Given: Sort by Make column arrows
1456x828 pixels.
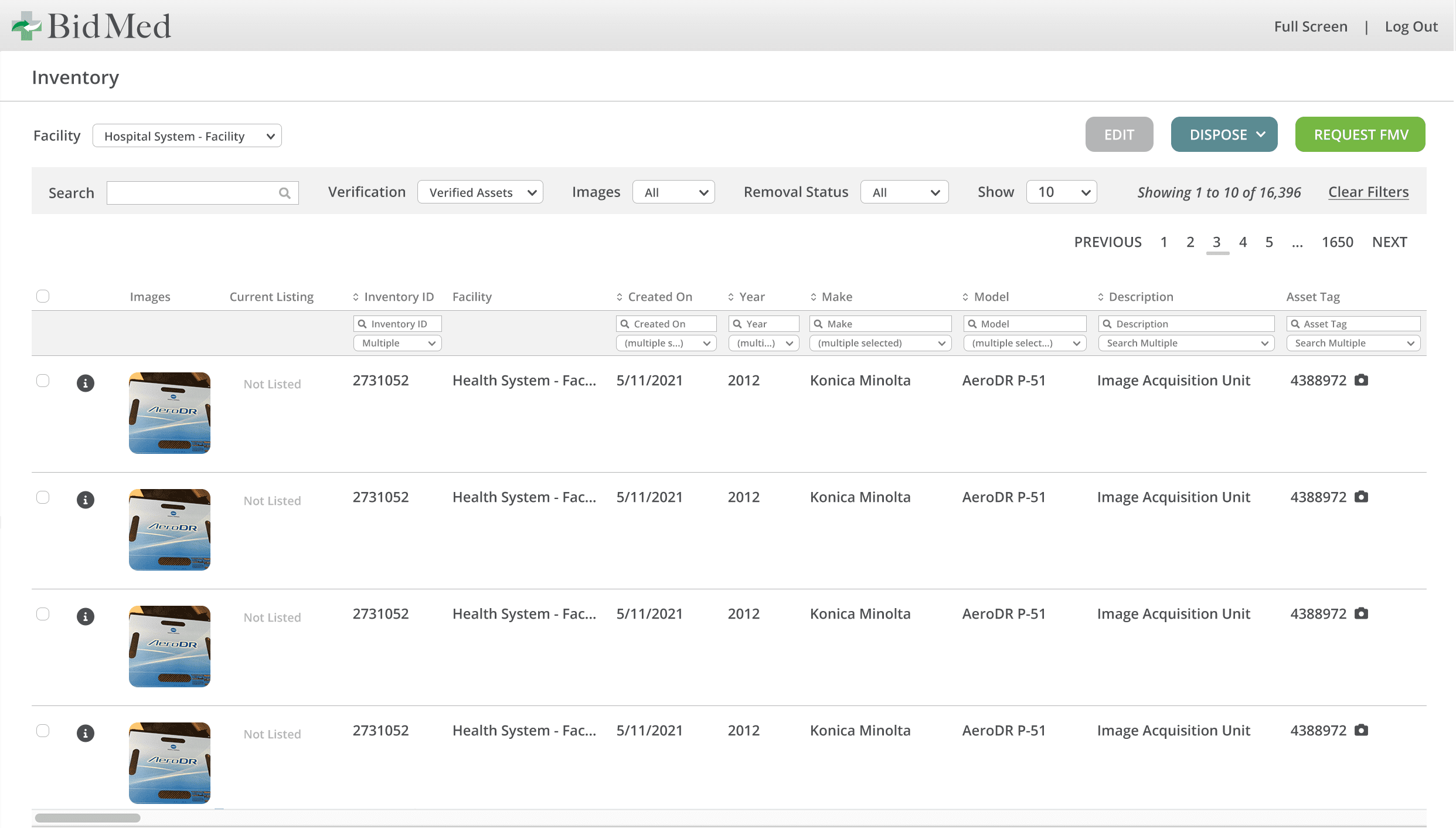Looking at the screenshot, I should 814,297.
